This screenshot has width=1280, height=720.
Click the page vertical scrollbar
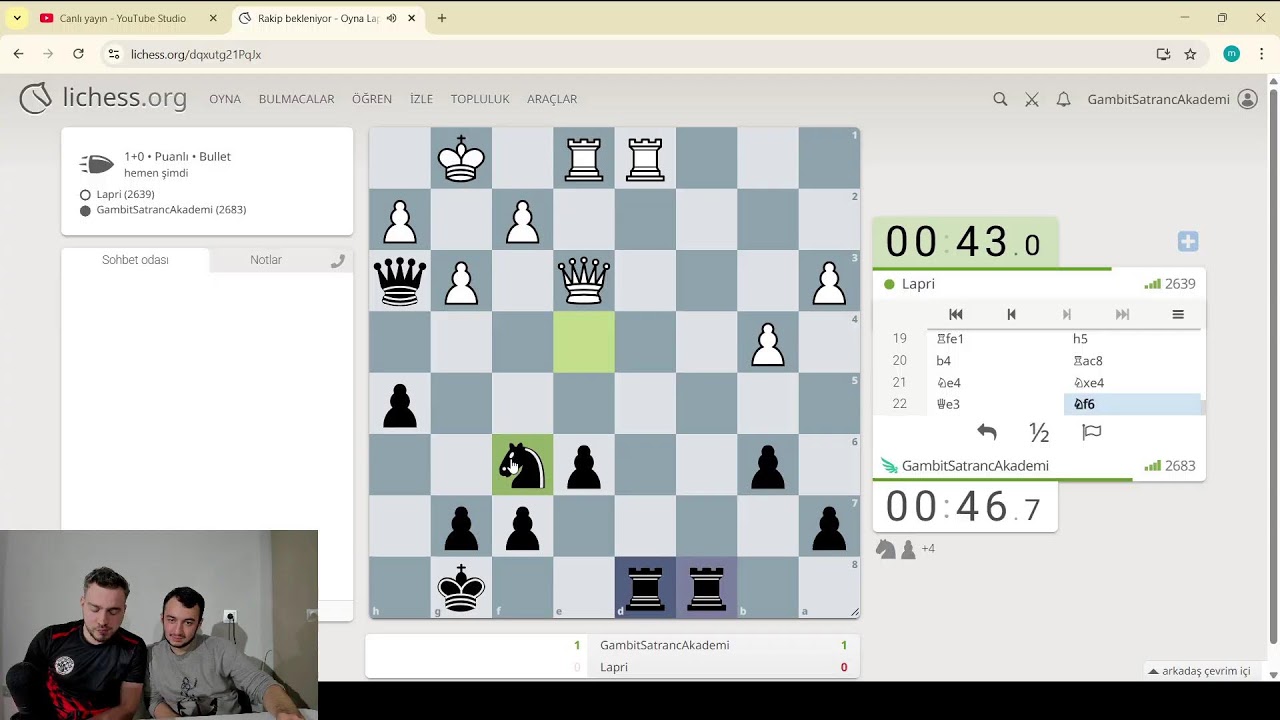click(x=1273, y=365)
